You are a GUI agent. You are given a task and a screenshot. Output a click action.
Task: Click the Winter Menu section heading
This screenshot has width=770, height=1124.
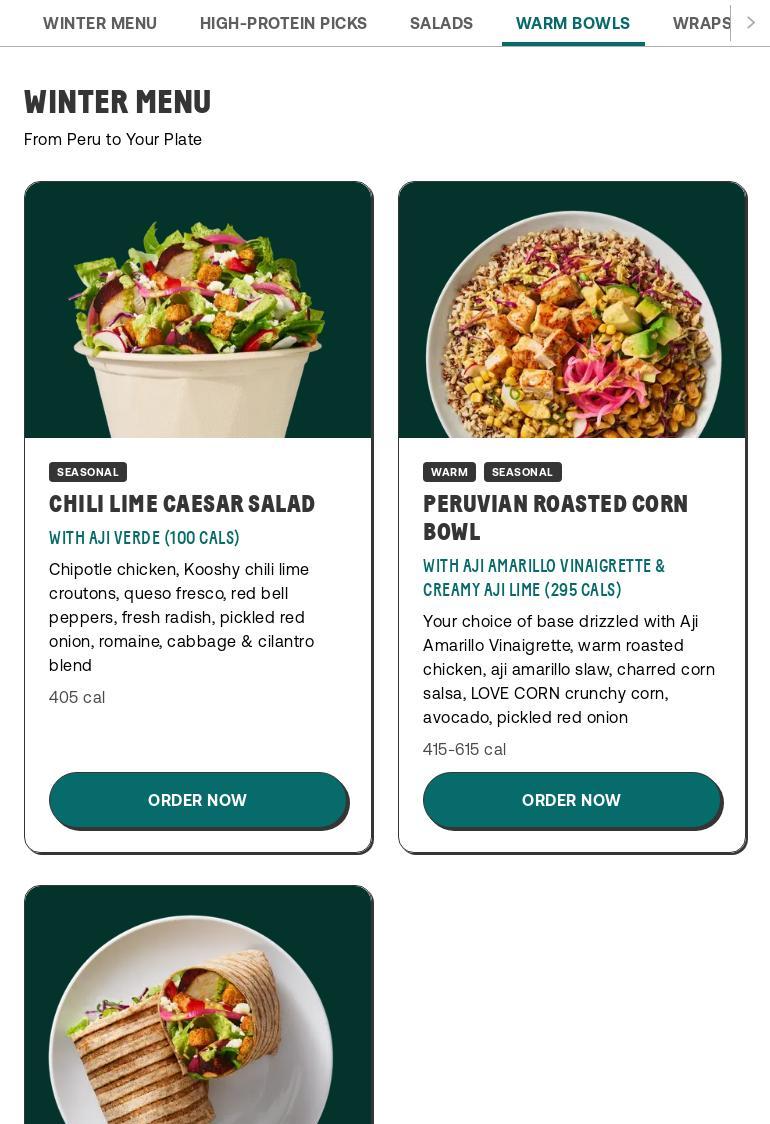(x=118, y=102)
